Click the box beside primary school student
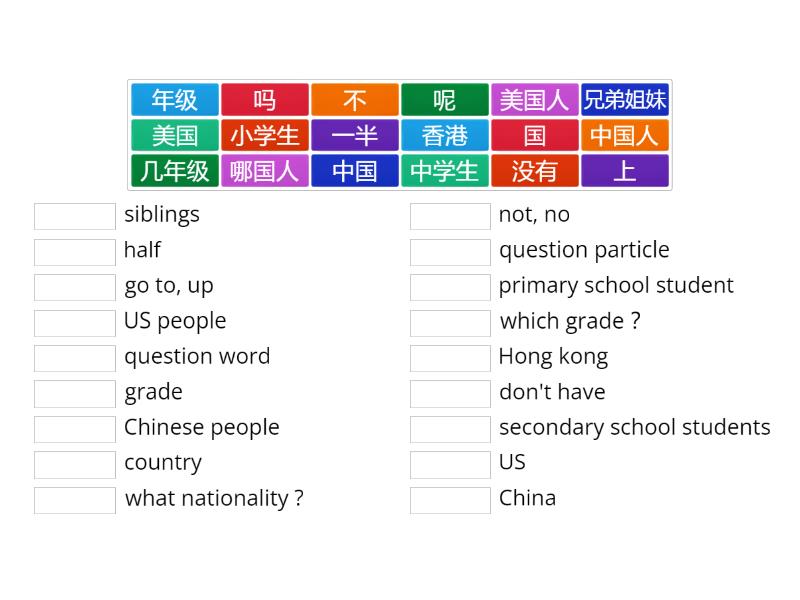800x600 pixels. (450, 287)
